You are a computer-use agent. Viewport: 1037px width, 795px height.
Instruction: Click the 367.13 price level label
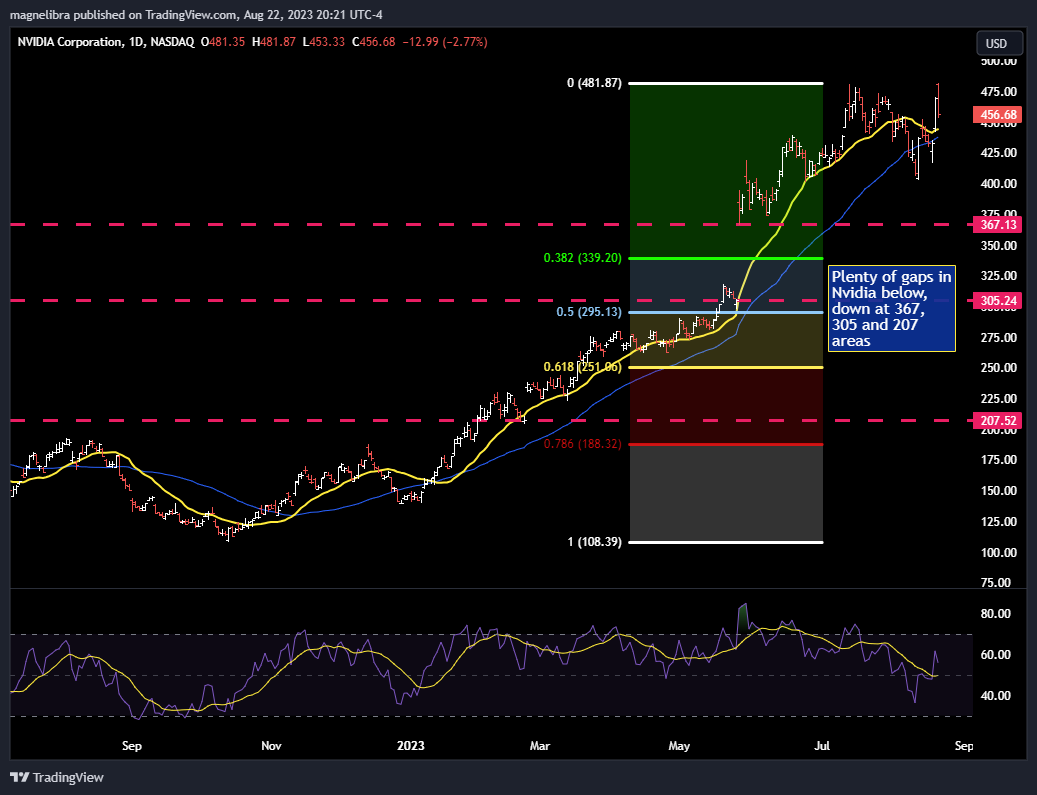click(x=998, y=225)
